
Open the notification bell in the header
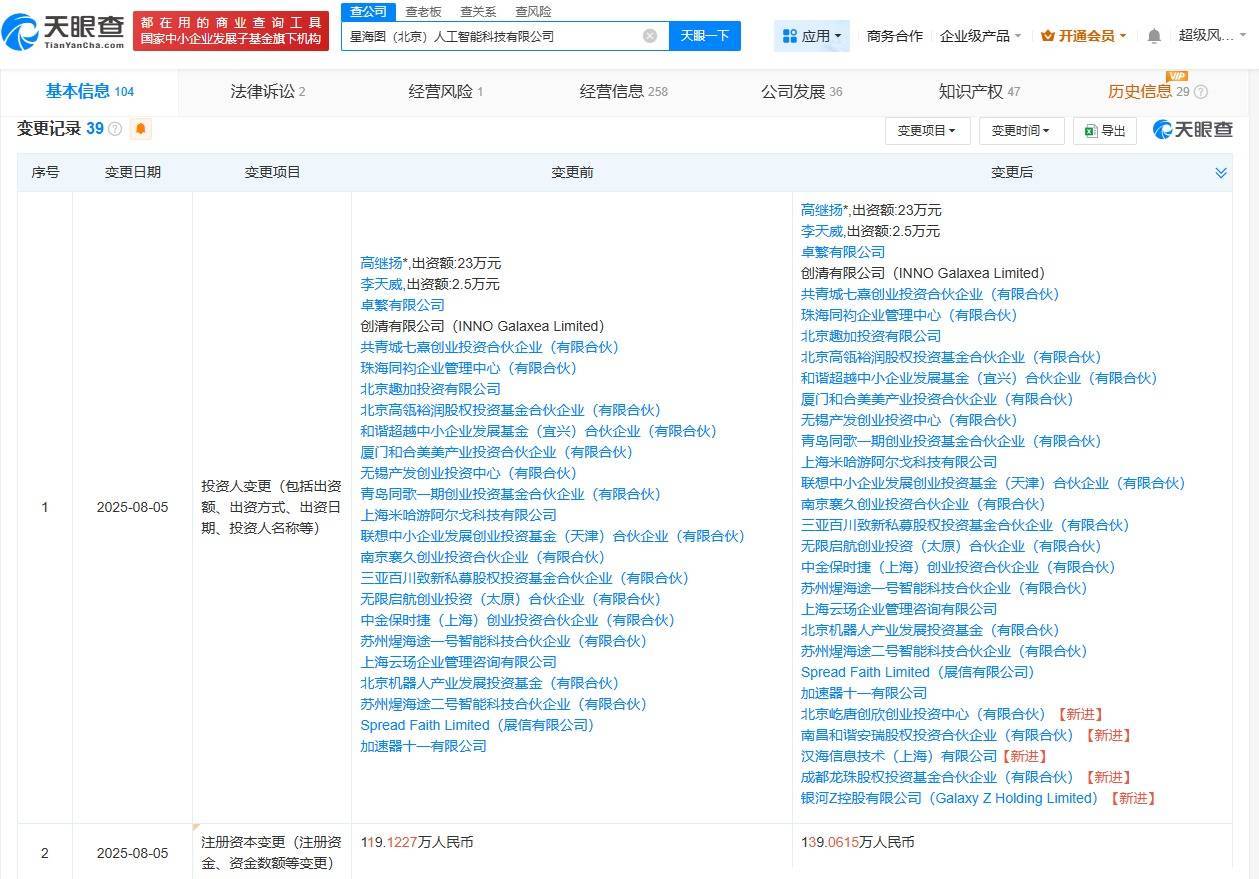pos(1154,36)
